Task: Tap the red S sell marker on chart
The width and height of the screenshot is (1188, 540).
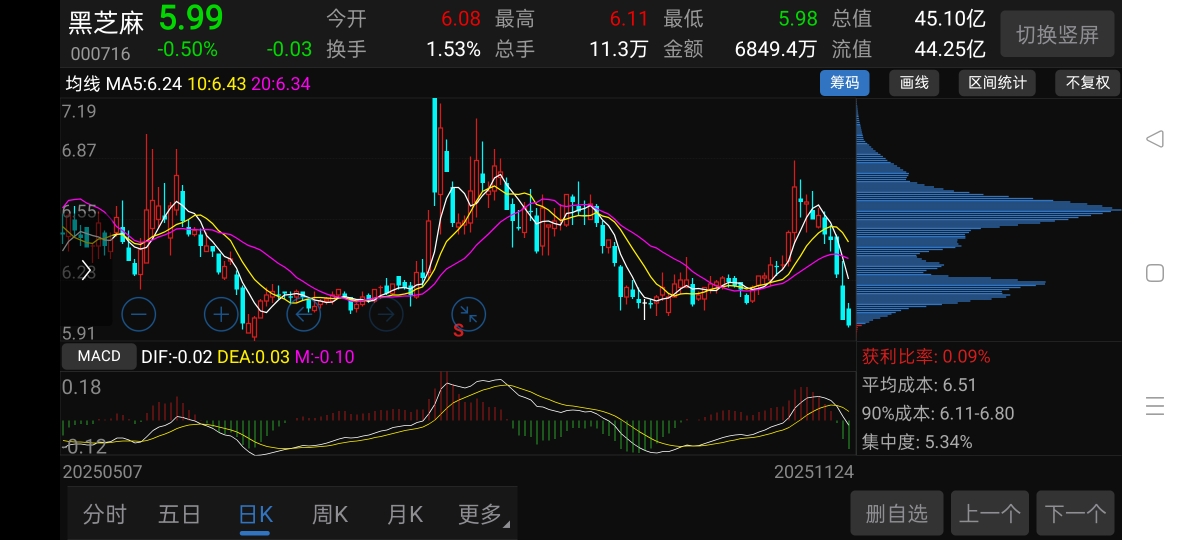Action: point(458,330)
